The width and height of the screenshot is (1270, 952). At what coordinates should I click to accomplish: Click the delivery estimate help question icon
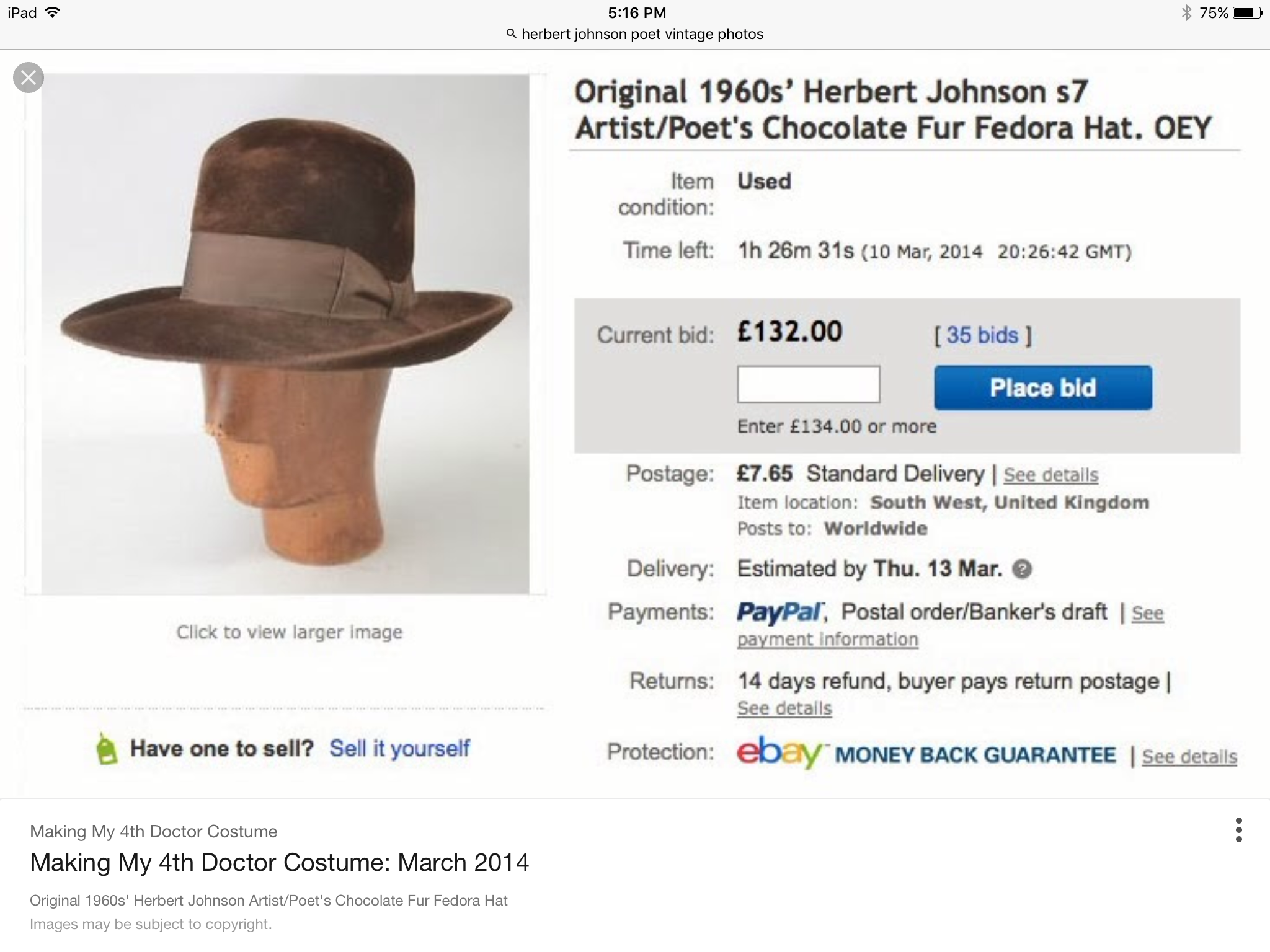[1022, 569]
